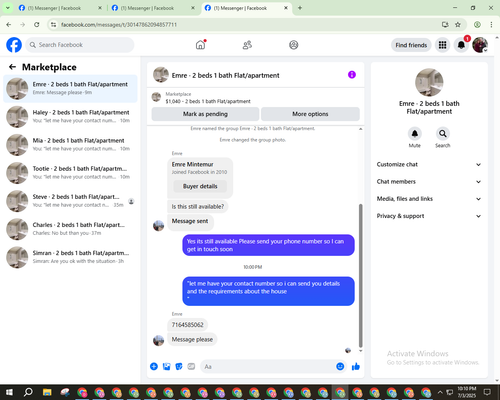Open Mia conversation
Image resolution: width=500 pixels, height=400 pixels.
tap(70, 145)
